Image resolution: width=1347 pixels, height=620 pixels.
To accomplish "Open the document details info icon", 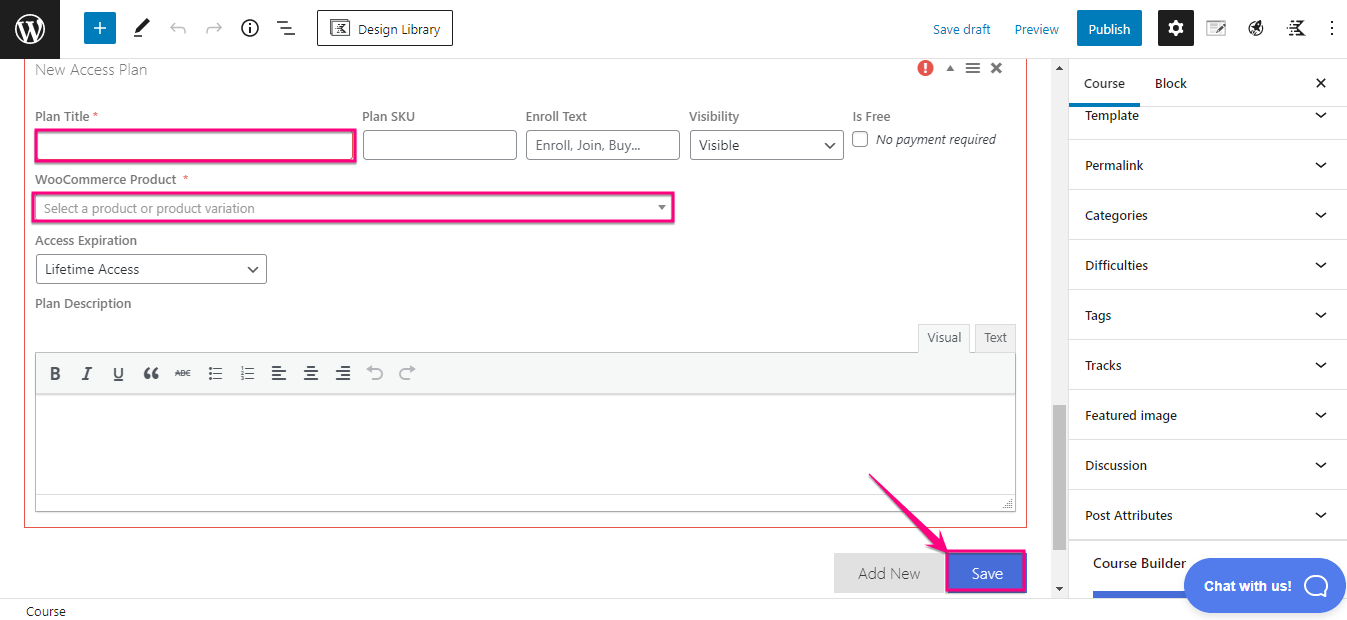I will [x=249, y=28].
